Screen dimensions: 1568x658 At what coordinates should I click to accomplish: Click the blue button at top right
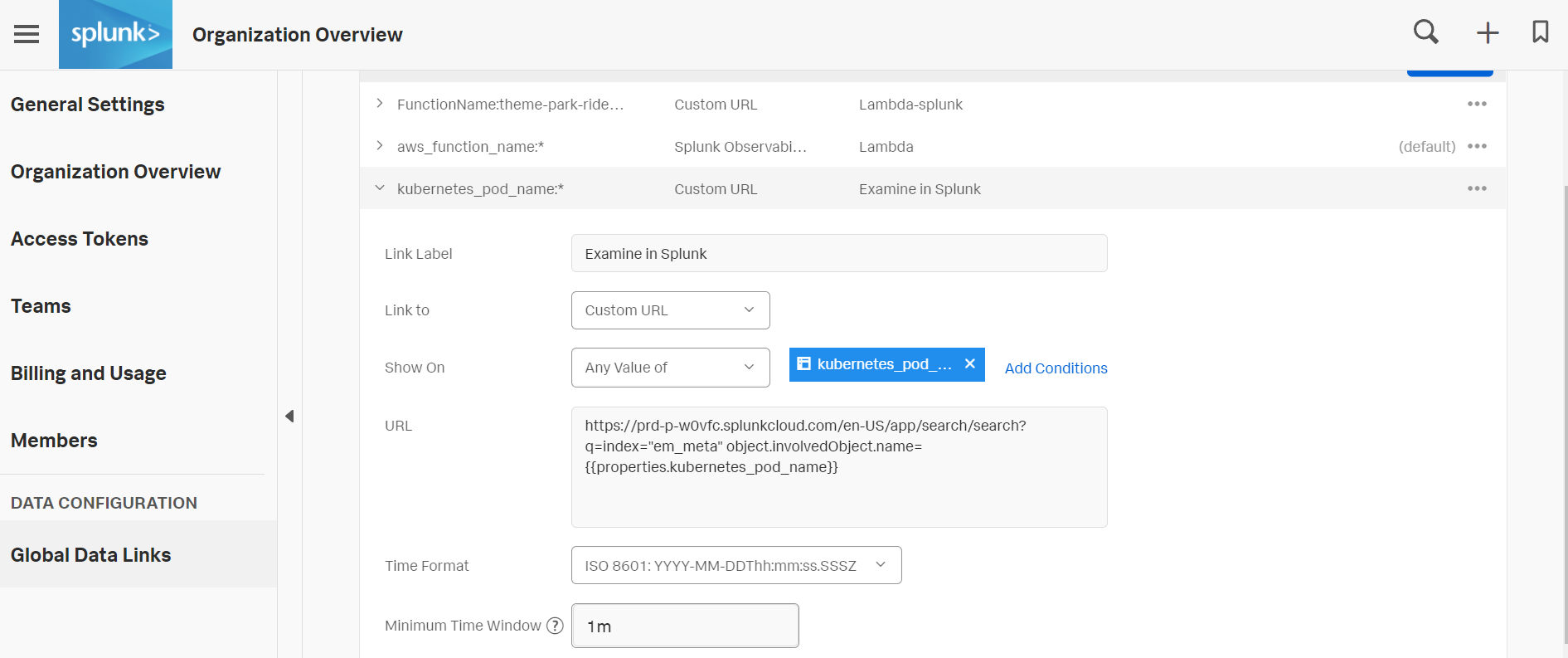1449,73
